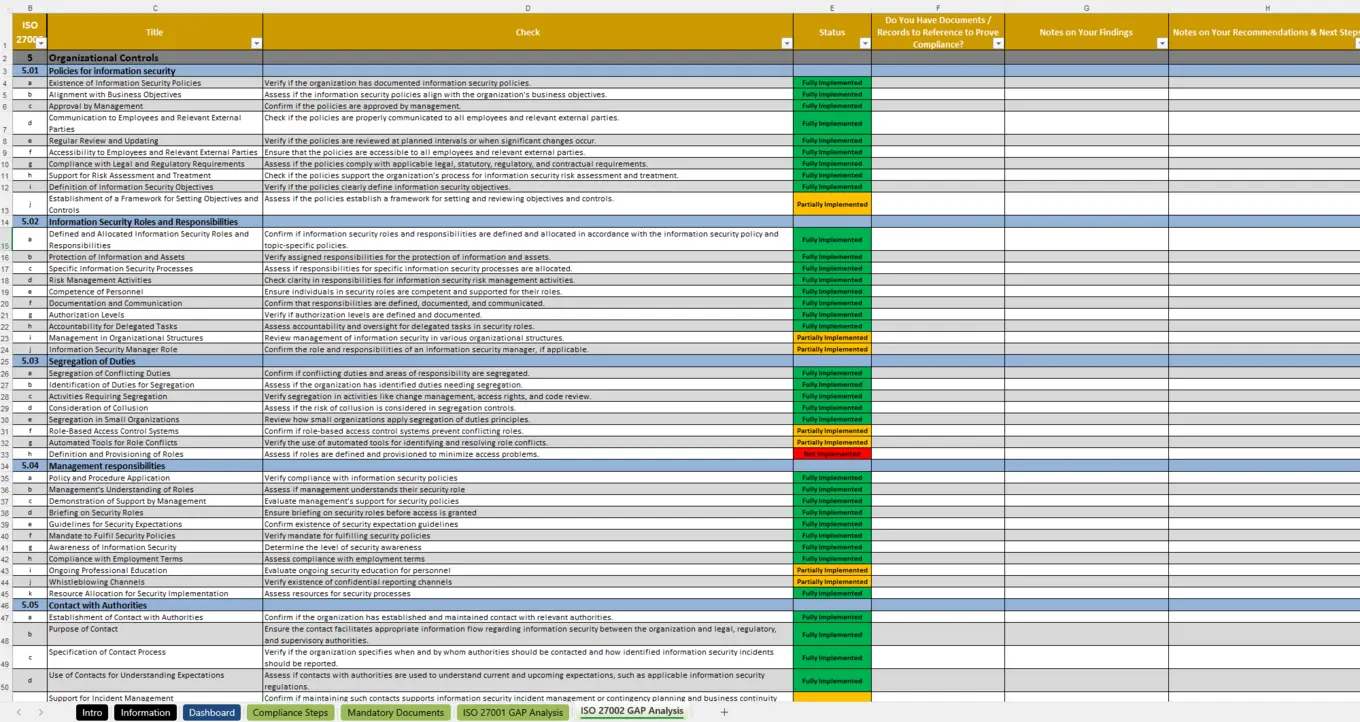Open the ISO 27001 GAP Analysis sheet
The width and height of the screenshot is (1360, 722).
coord(512,712)
